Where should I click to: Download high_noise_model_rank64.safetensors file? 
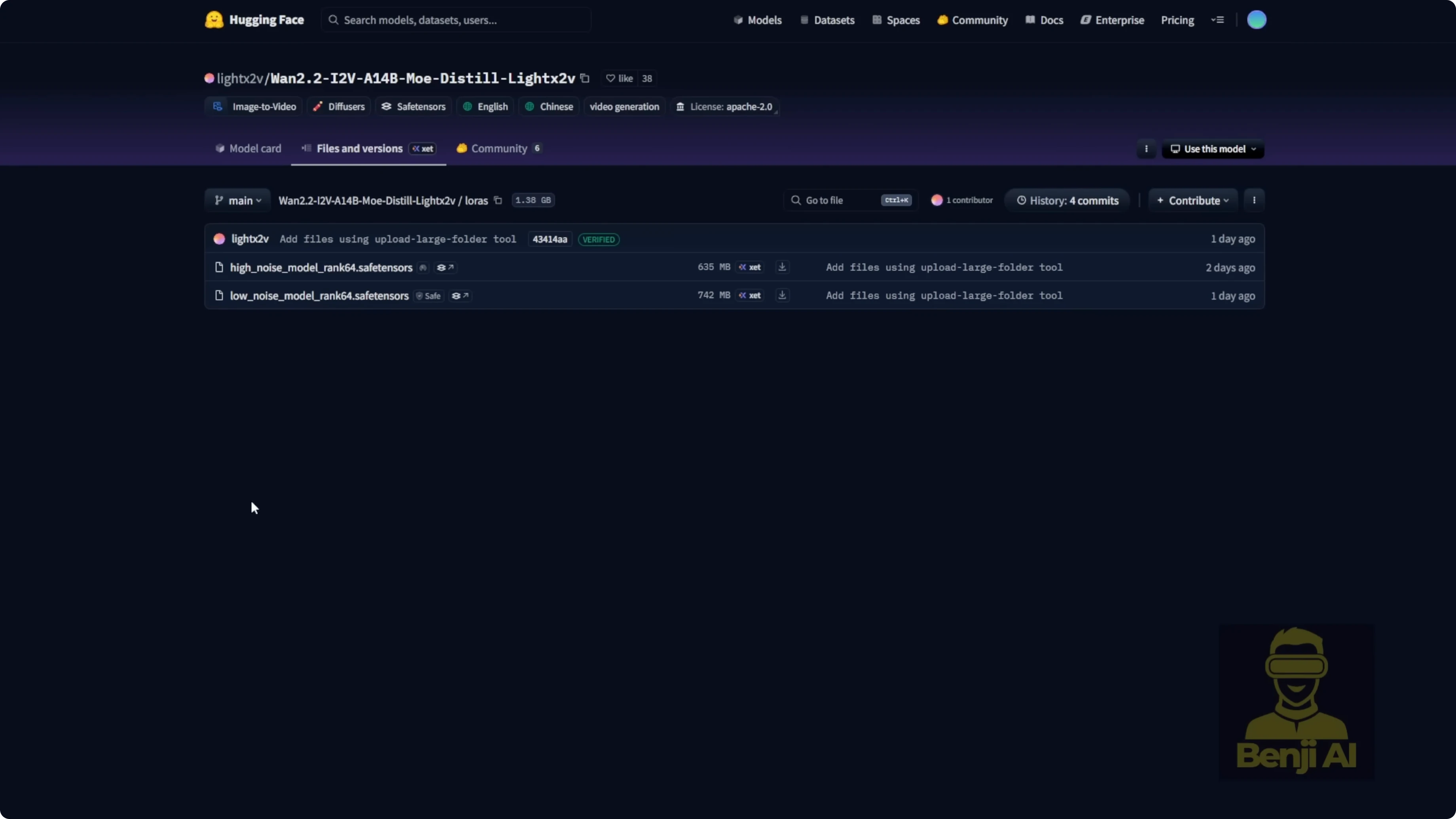click(782, 267)
